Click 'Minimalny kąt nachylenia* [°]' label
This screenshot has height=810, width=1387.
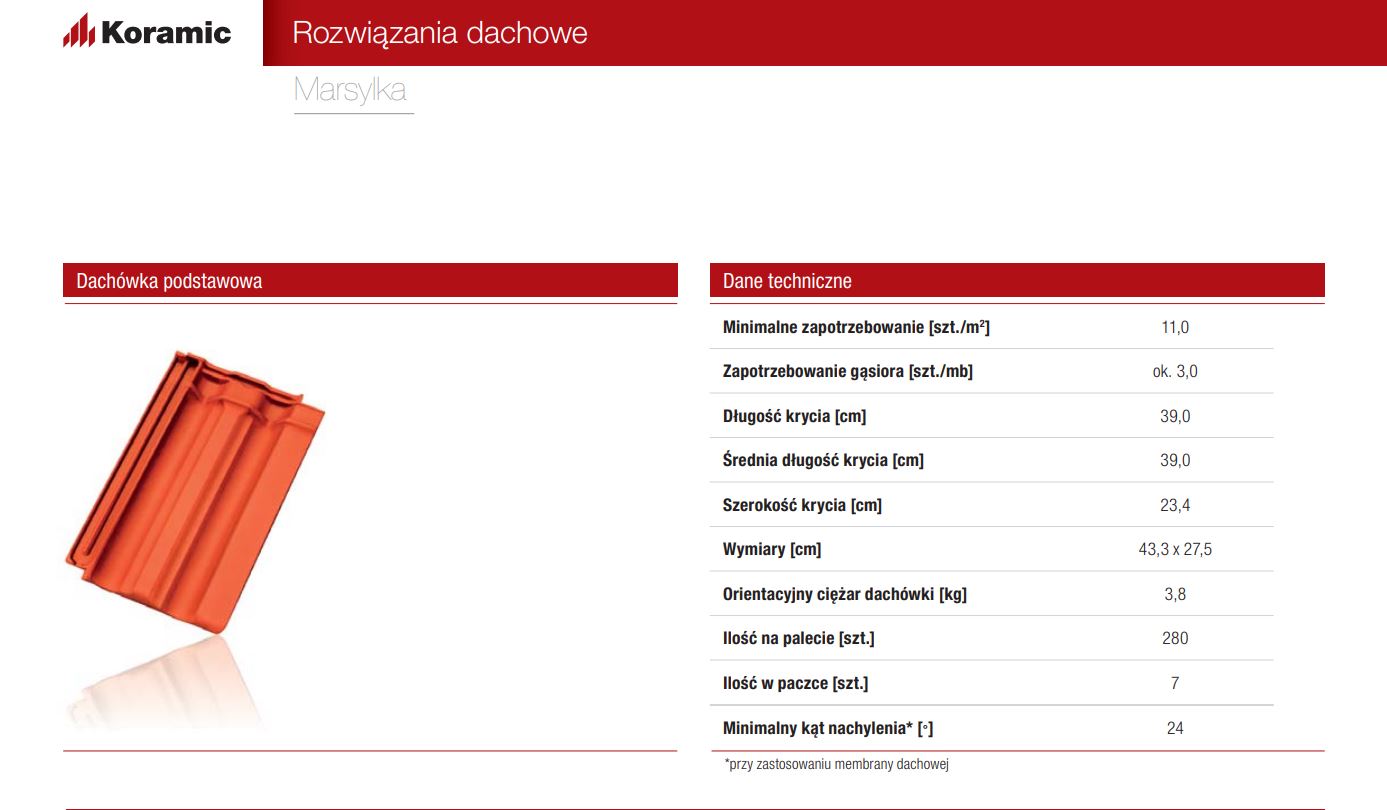click(x=828, y=729)
